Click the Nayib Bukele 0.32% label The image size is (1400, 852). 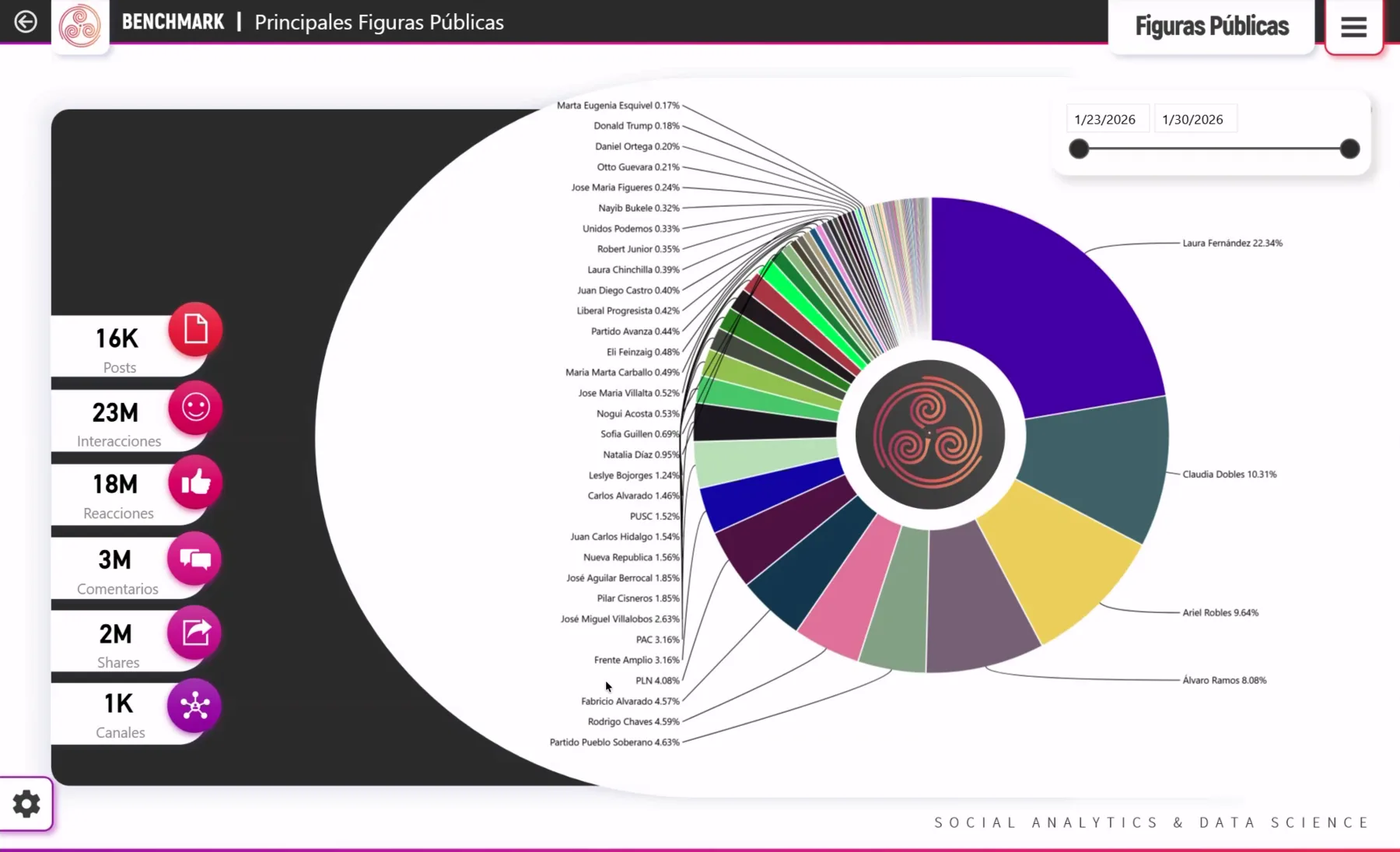pyautogui.click(x=639, y=208)
